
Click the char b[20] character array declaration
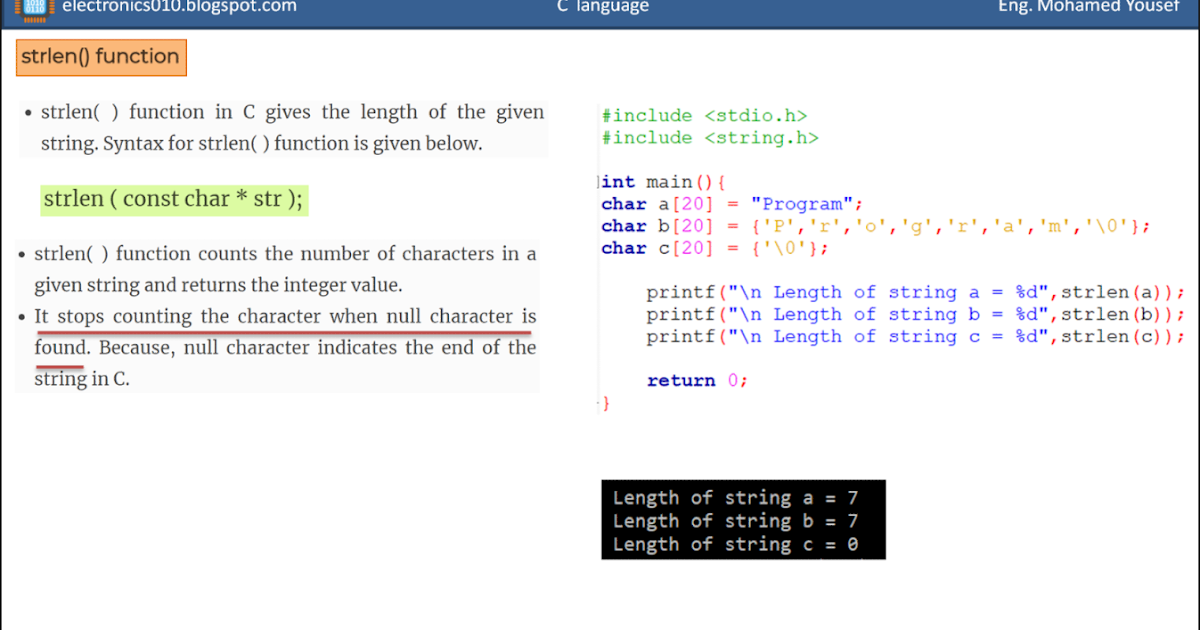(x=875, y=226)
